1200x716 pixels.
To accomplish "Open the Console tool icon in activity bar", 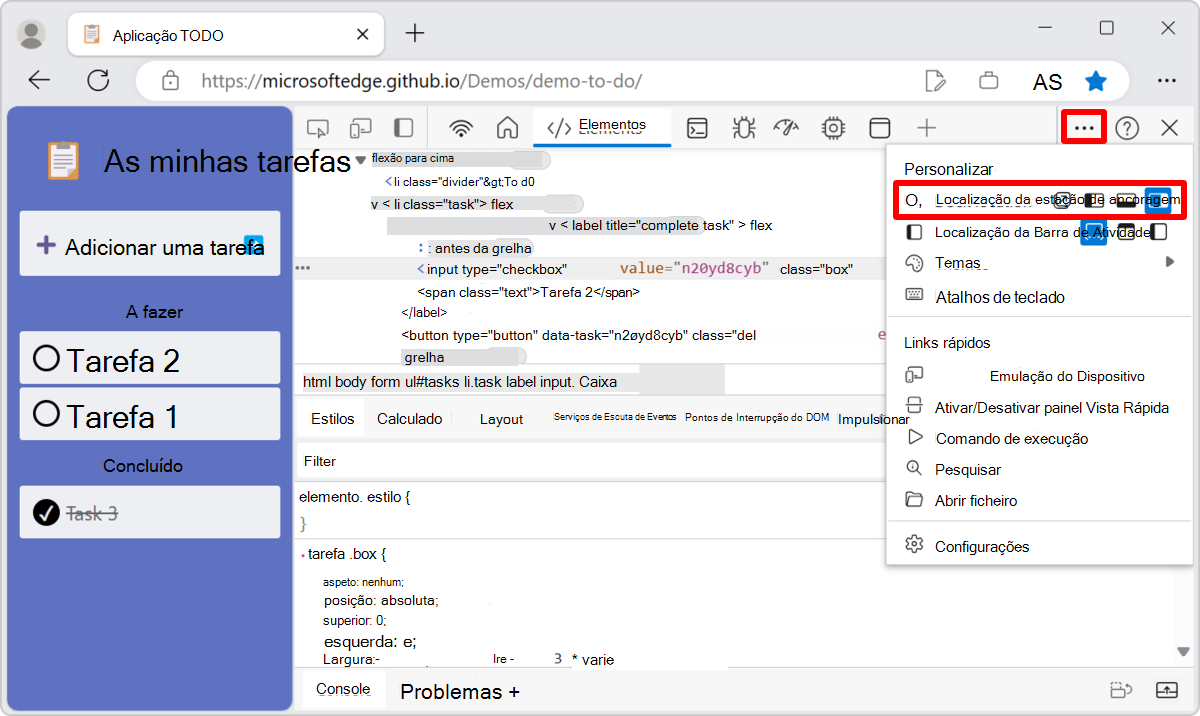I will 697,128.
